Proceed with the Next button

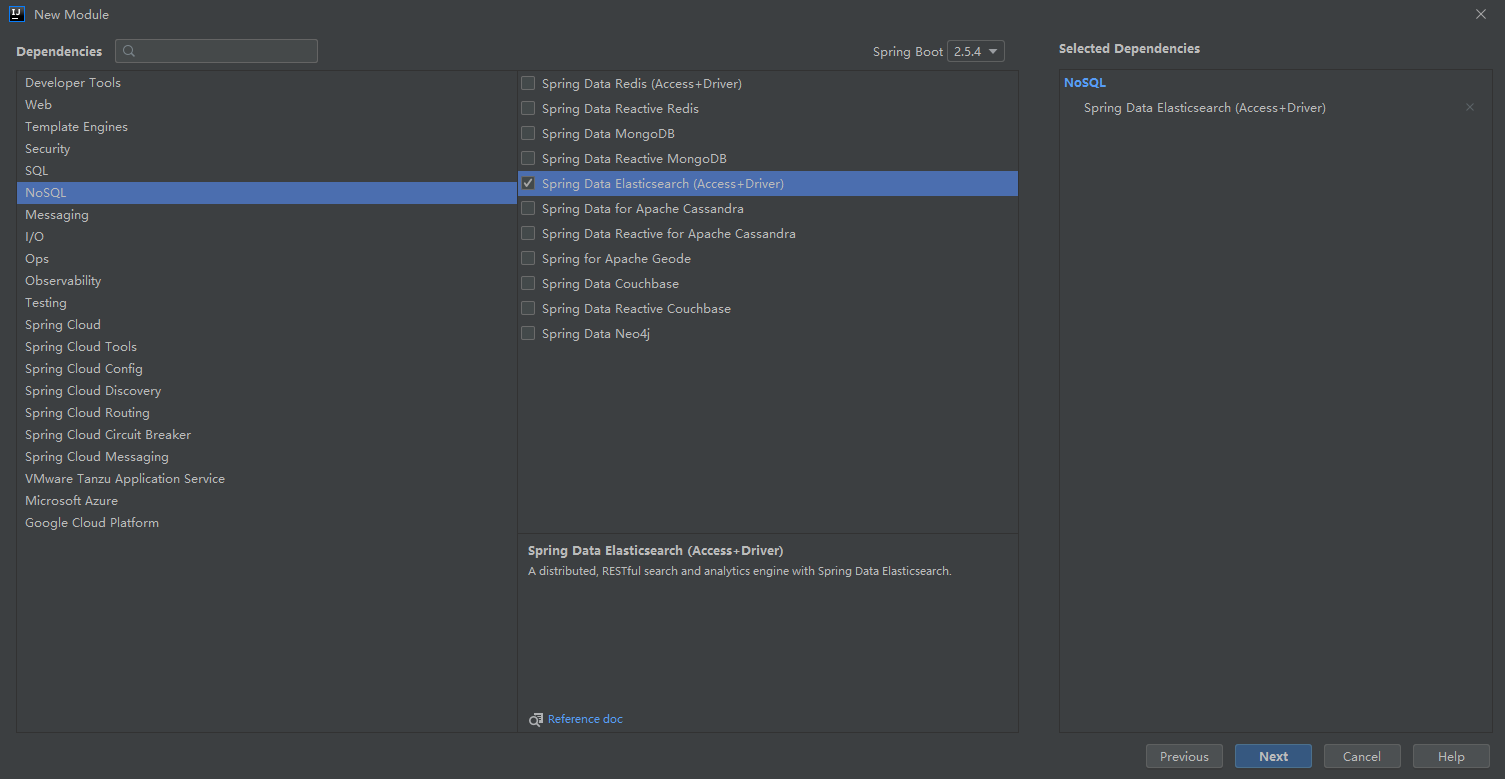click(x=1273, y=756)
